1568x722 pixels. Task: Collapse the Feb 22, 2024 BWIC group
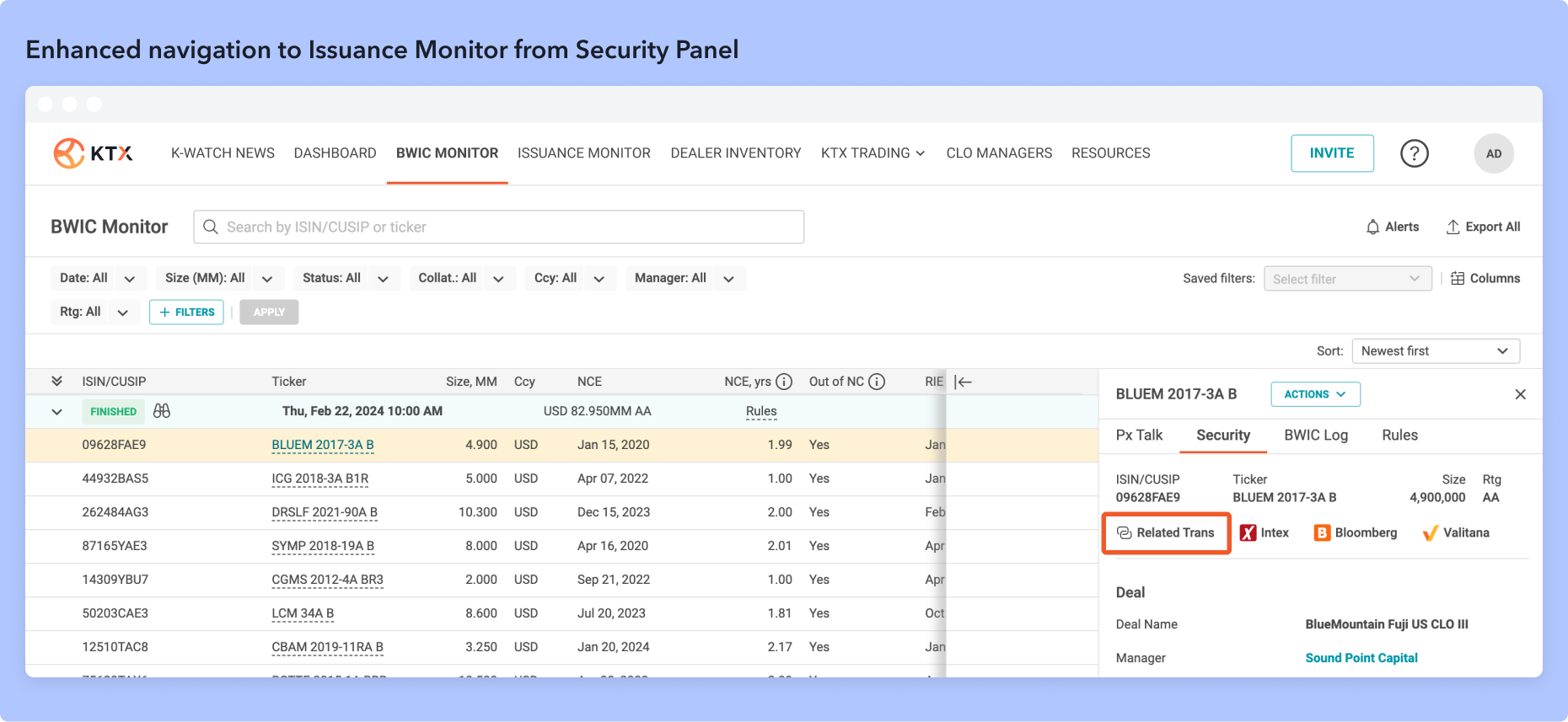[56, 412]
